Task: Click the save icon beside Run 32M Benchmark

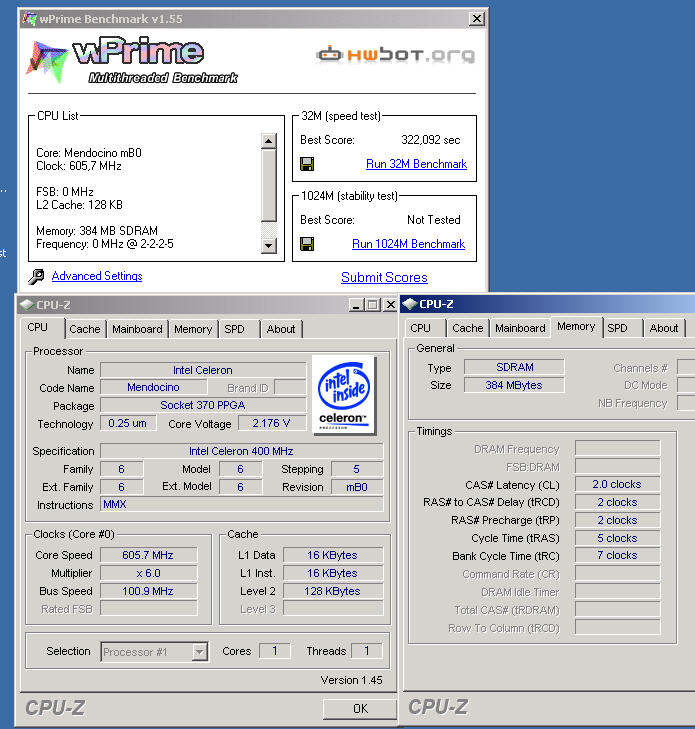Action: [x=307, y=164]
